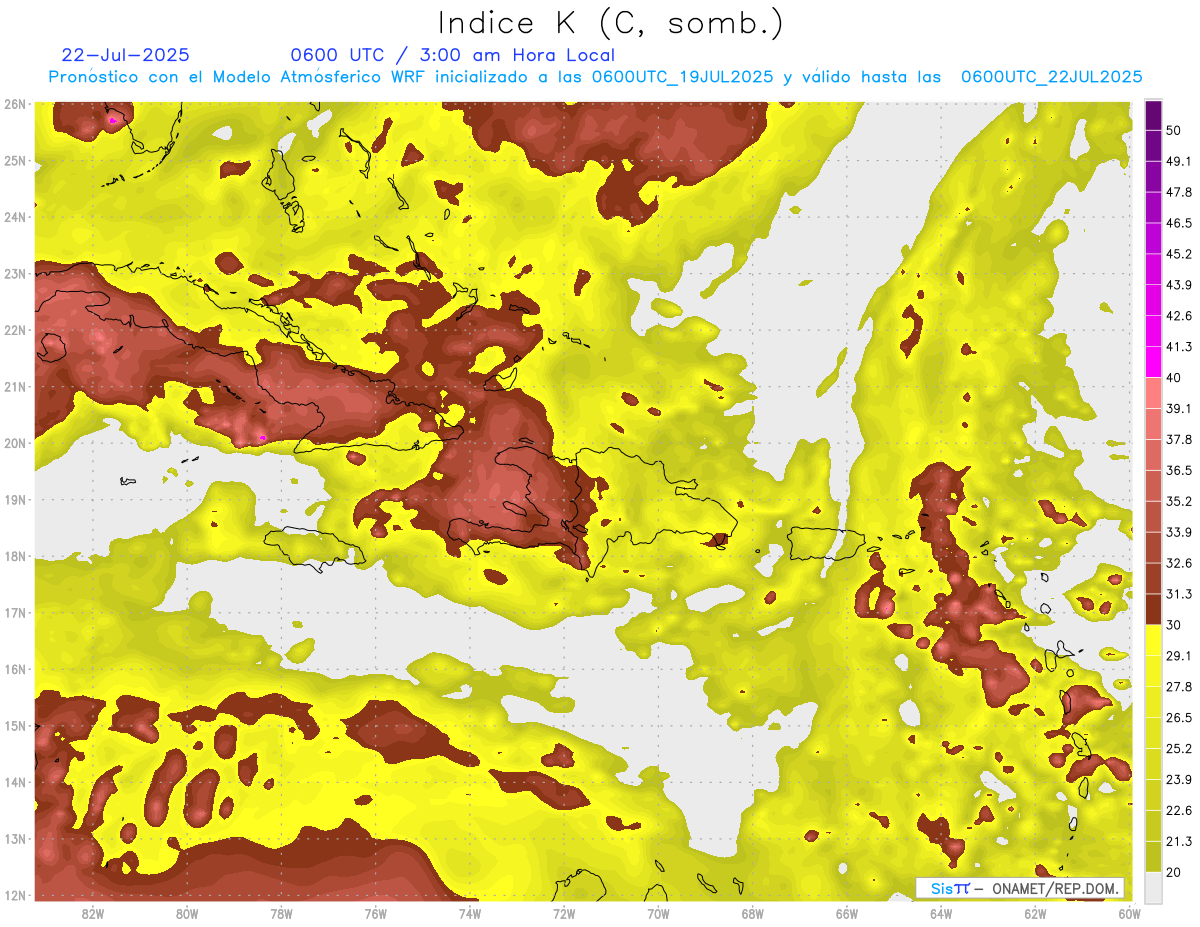Click the colorbar value '26.5'
The width and height of the screenshot is (1200, 927).
point(1179,718)
